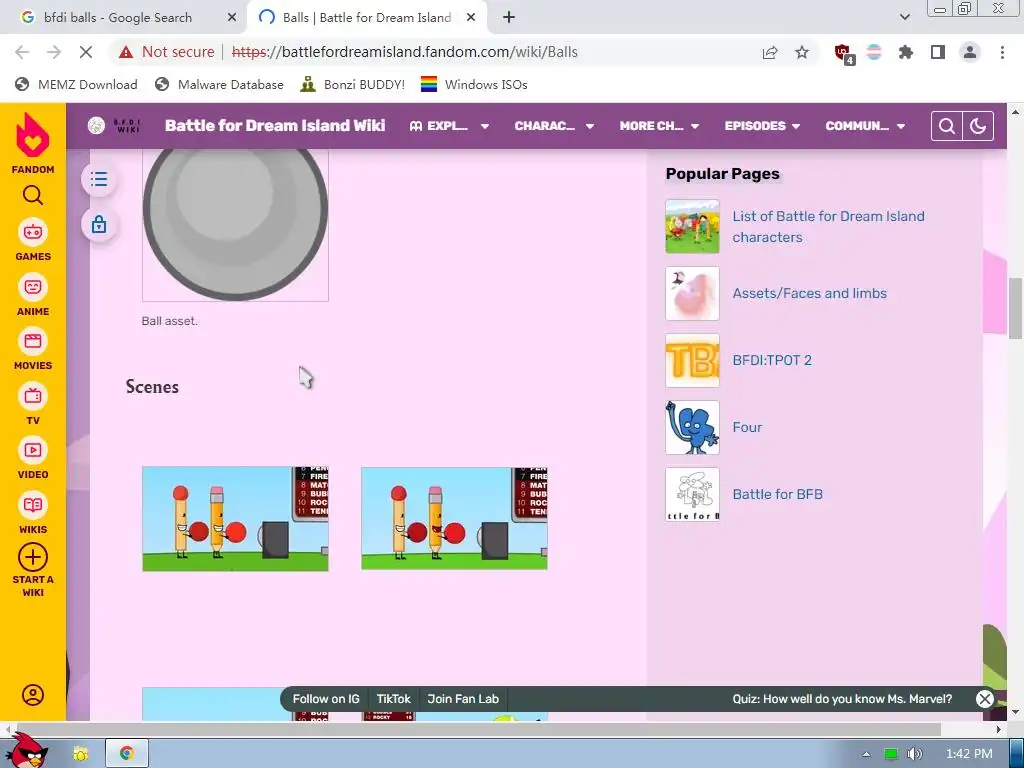Bookmark this page with star icon
This screenshot has height=768, width=1024.
(x=802, y=52)
